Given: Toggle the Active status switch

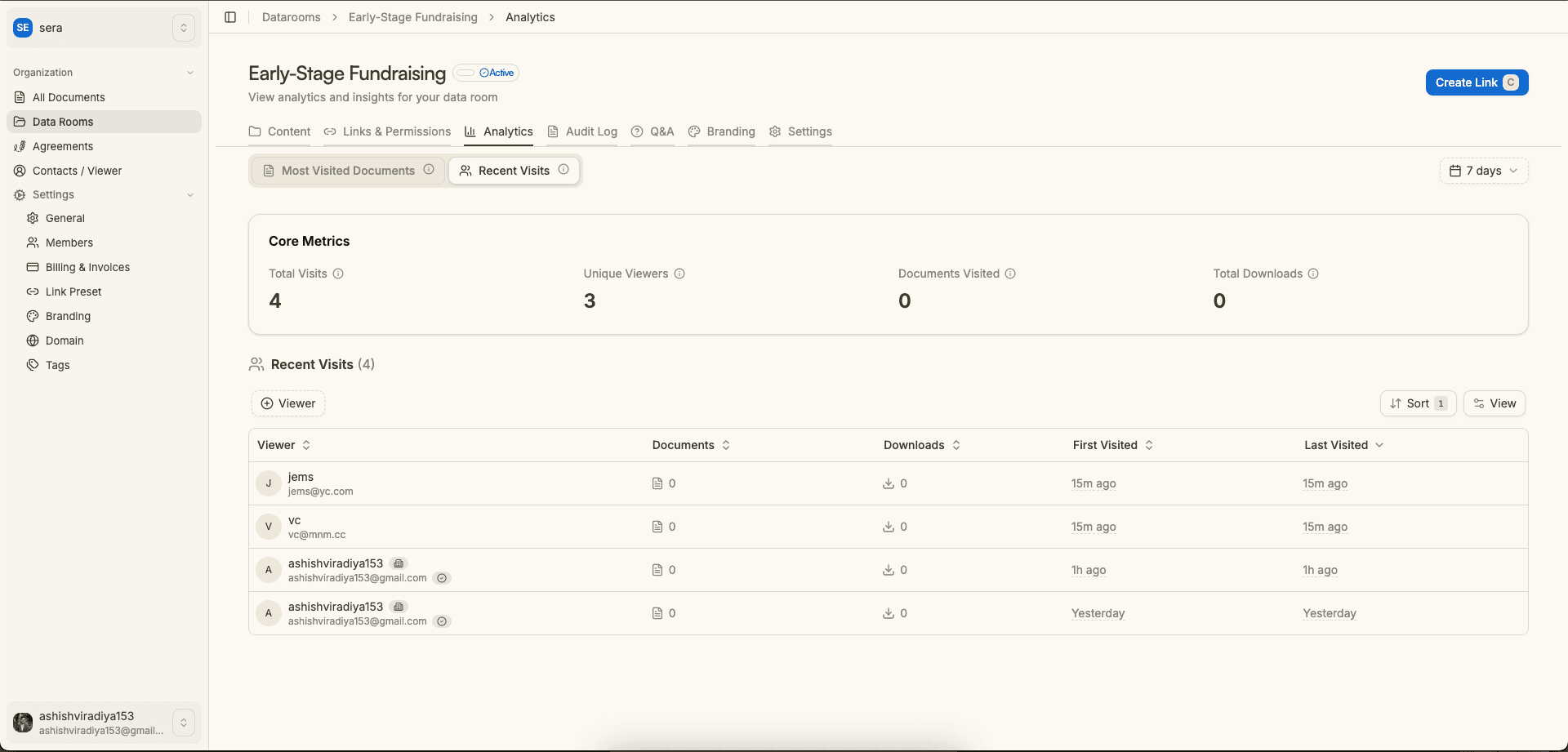Looking at the screenshot, I should point(465,73).
